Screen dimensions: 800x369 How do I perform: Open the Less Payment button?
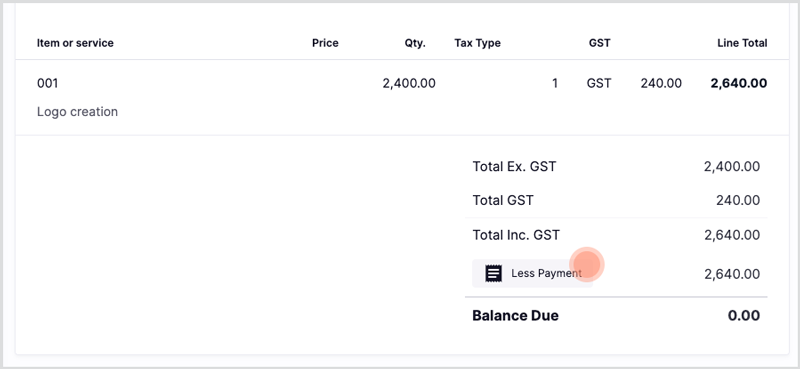coord(532,274)
